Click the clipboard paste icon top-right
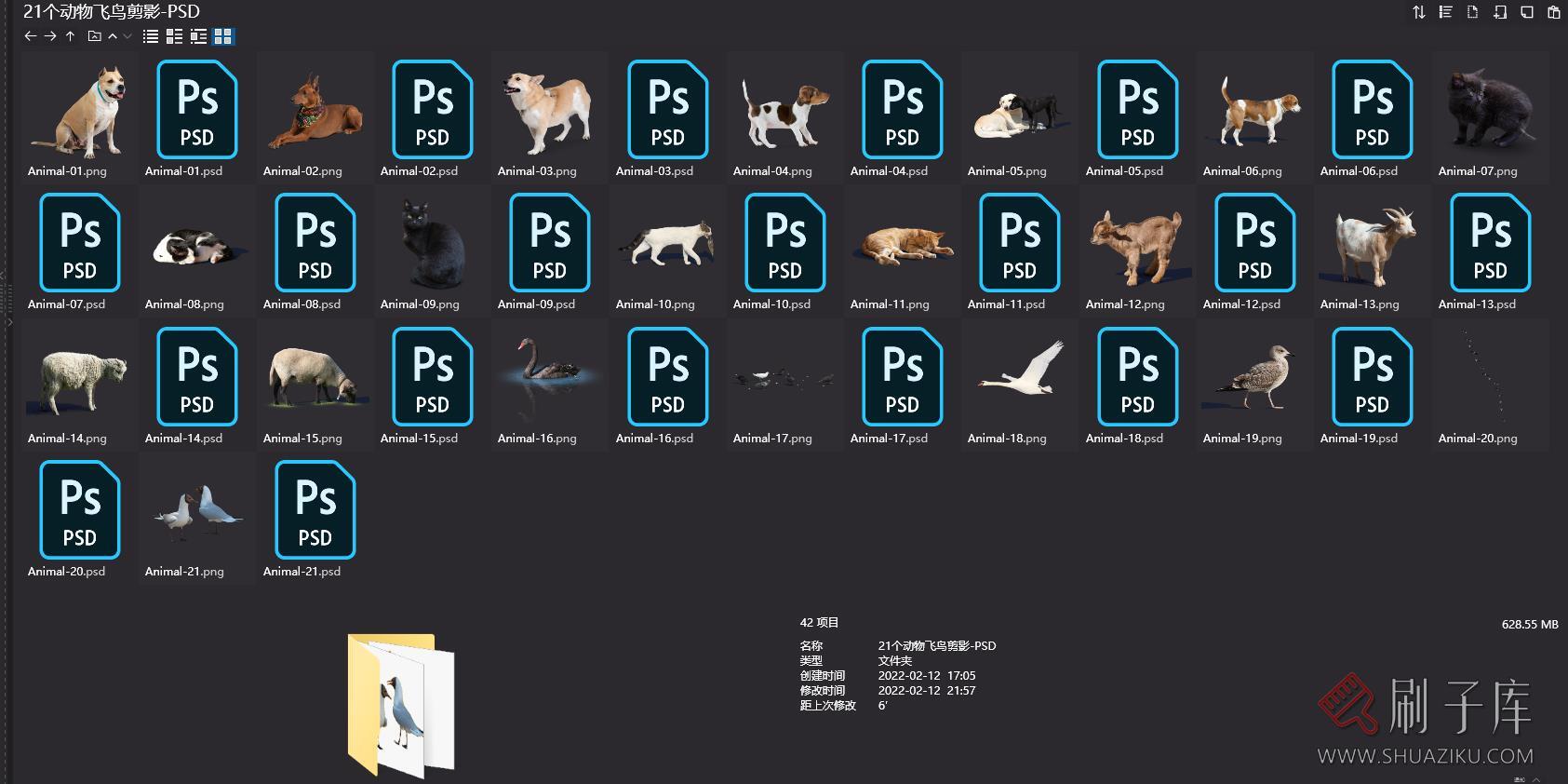The height and width of the screenshot is (784, 1568). pos(1553,12)
